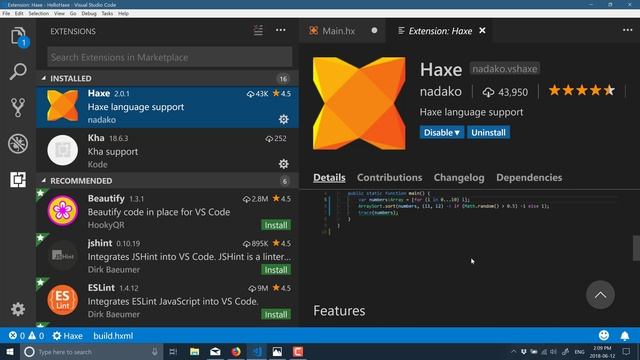Click the Haxe extension logo in list

62,106
